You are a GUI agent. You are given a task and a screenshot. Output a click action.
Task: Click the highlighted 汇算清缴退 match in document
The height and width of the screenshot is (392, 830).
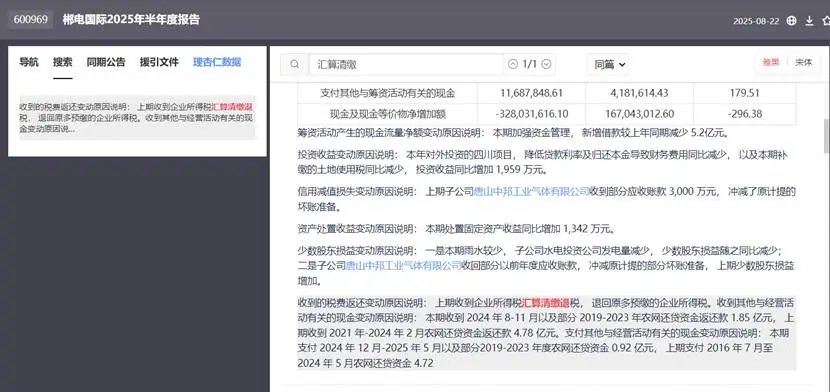pyautogui.click(x=546, y=303)
